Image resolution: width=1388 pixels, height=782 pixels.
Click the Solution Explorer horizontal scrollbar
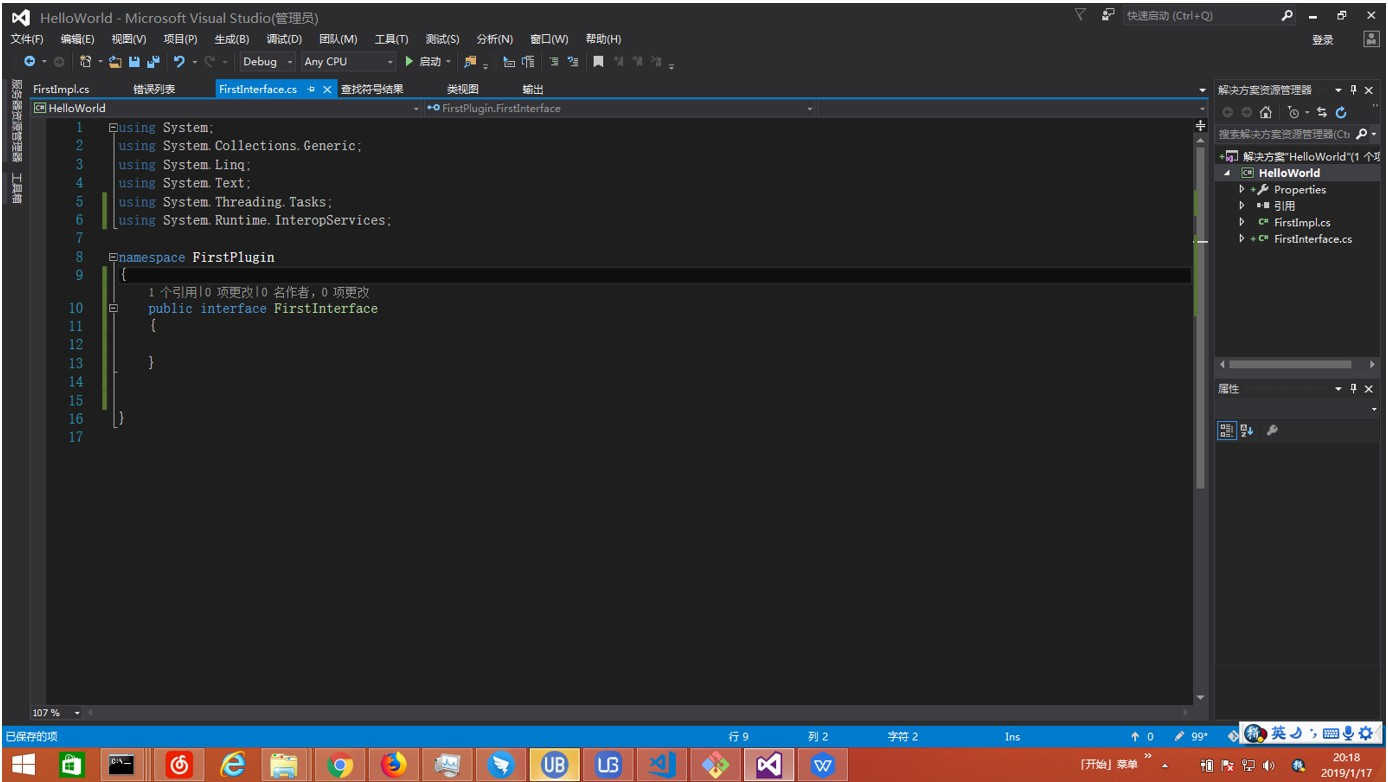[x=1290, y=364]
